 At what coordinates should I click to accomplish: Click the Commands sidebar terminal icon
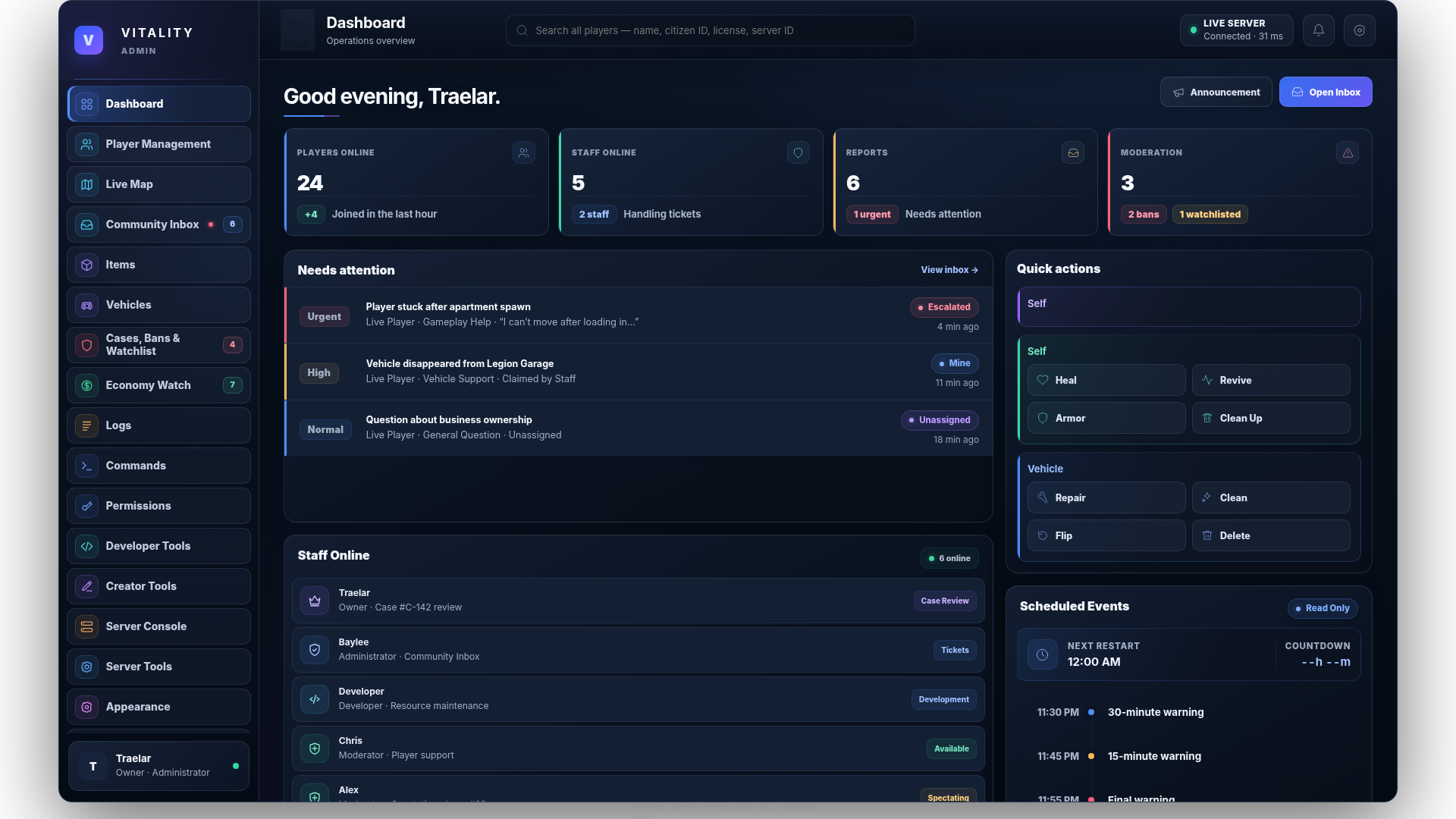(x=87, y=466)
